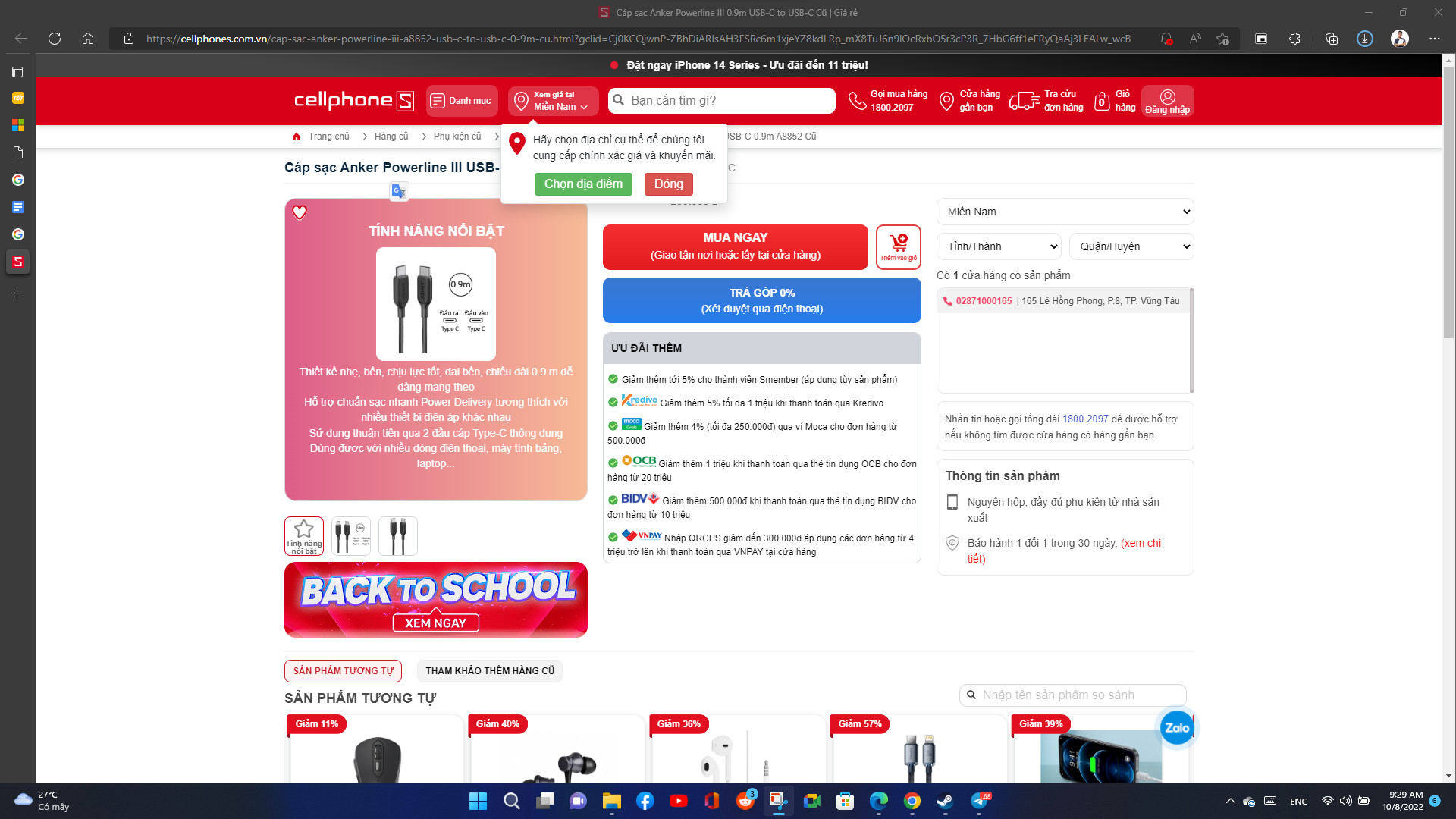Click browser Back arrow button
Viewport: 1456px width, 819px height.
point(21,39)
